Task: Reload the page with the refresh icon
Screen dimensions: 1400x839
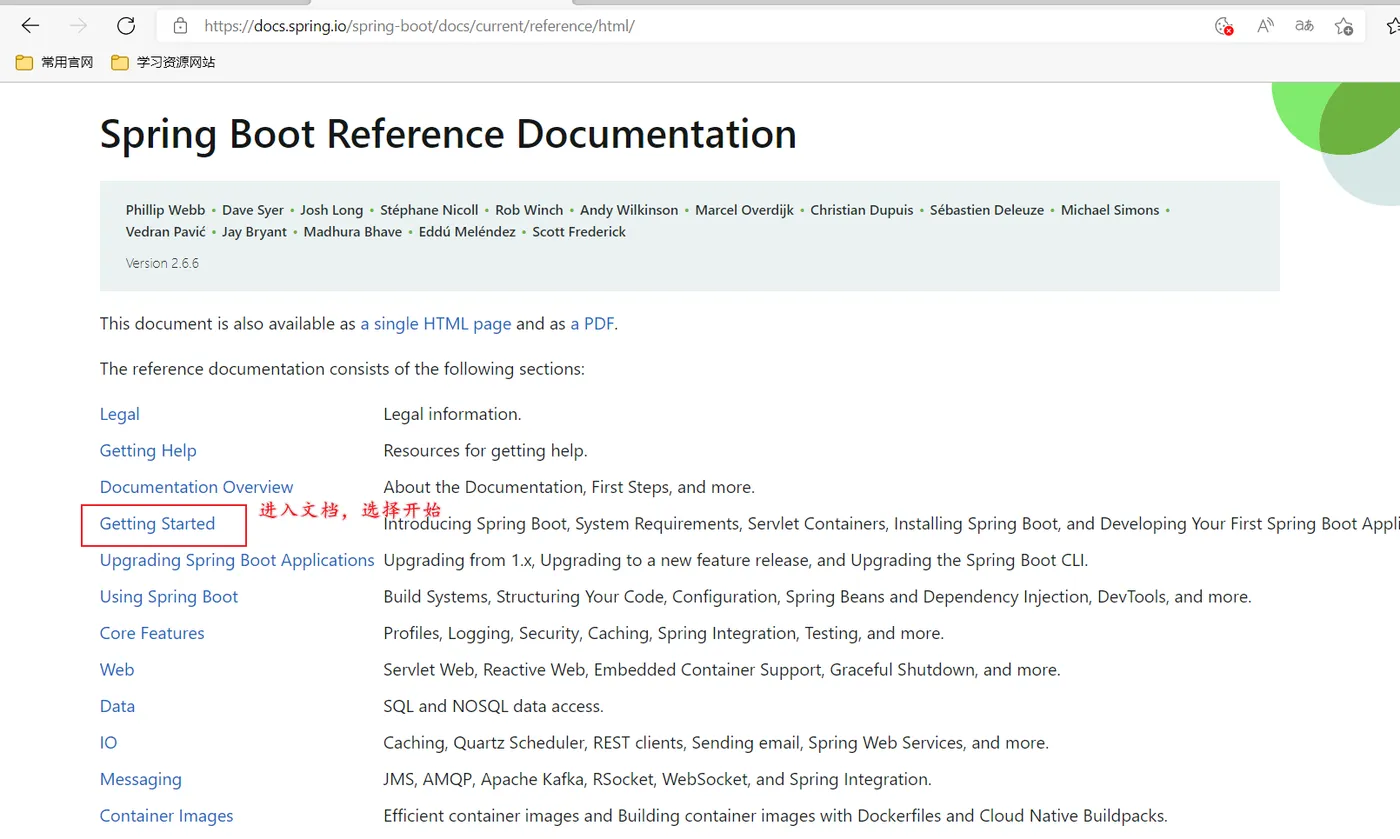Action: click(x=126, y=26)
